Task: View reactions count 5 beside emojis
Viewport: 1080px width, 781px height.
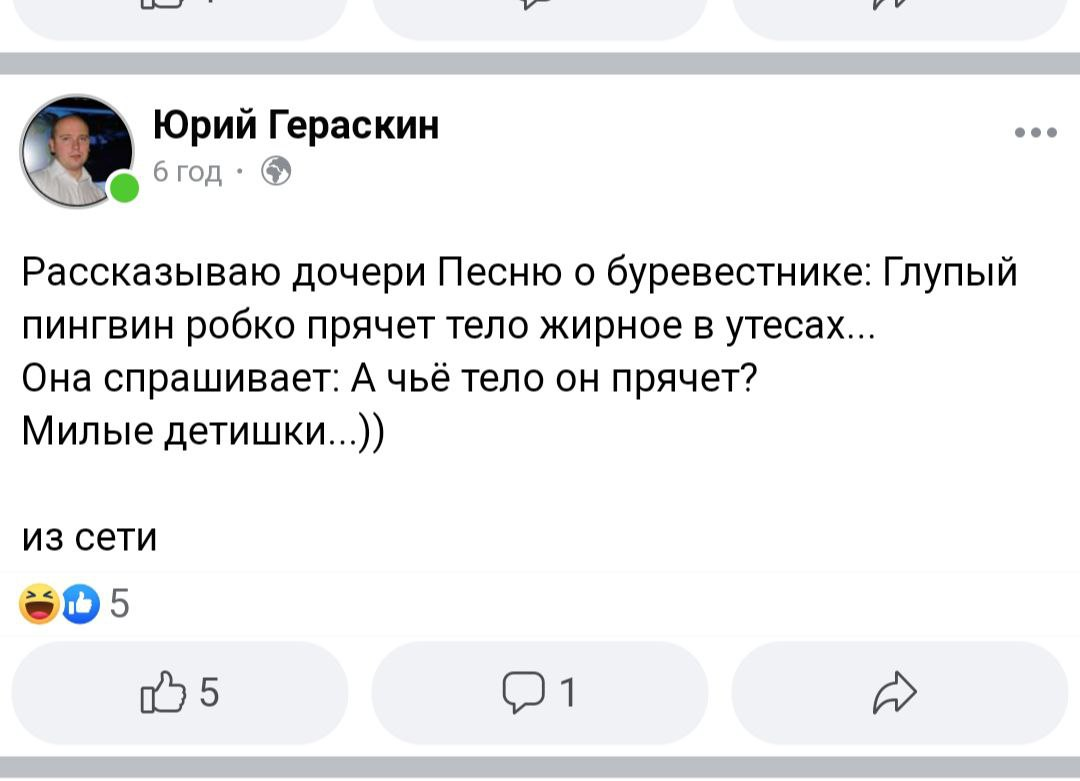Action: tap(119, 603)
